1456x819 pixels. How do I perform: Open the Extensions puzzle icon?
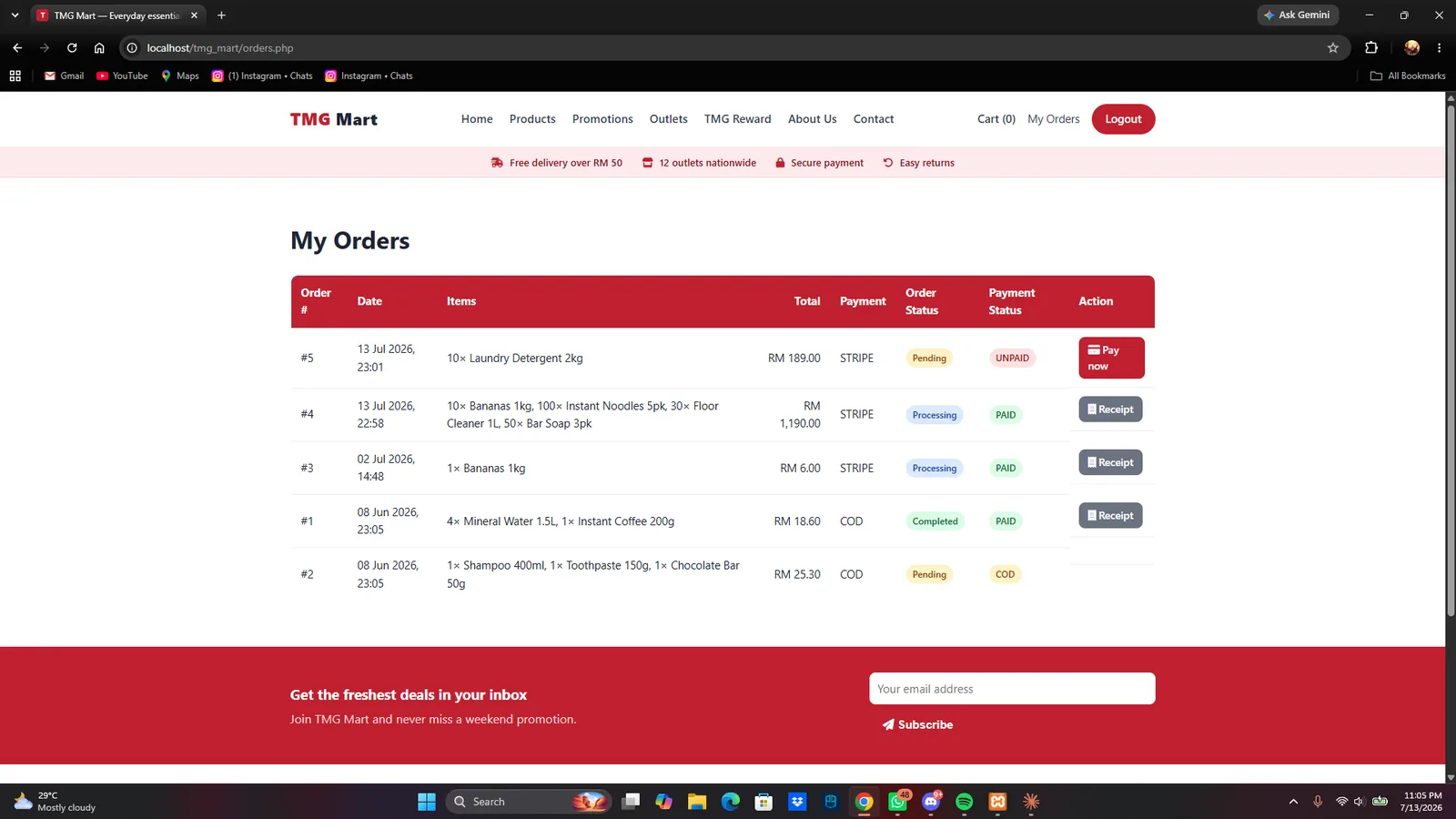(1371, 48)
